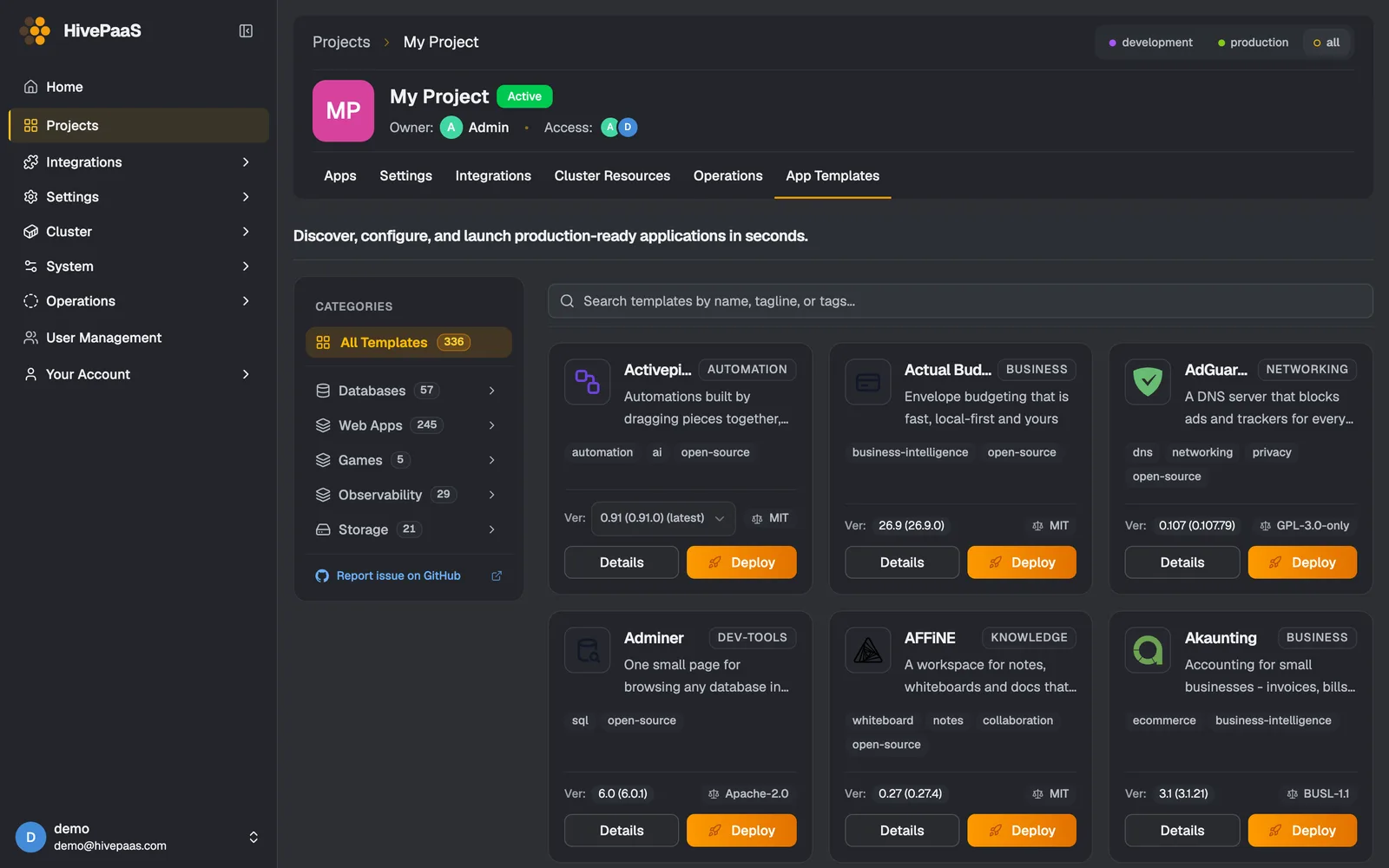
Task: Click the HivePaaS honeycomb logo icon
Action: click(35, 30)
